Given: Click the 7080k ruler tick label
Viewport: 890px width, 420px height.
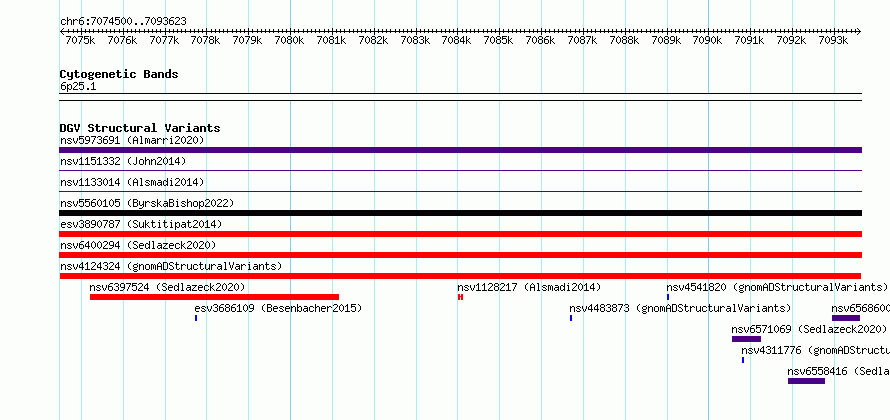Looking at the screenshot, I should tap(289, 40).
